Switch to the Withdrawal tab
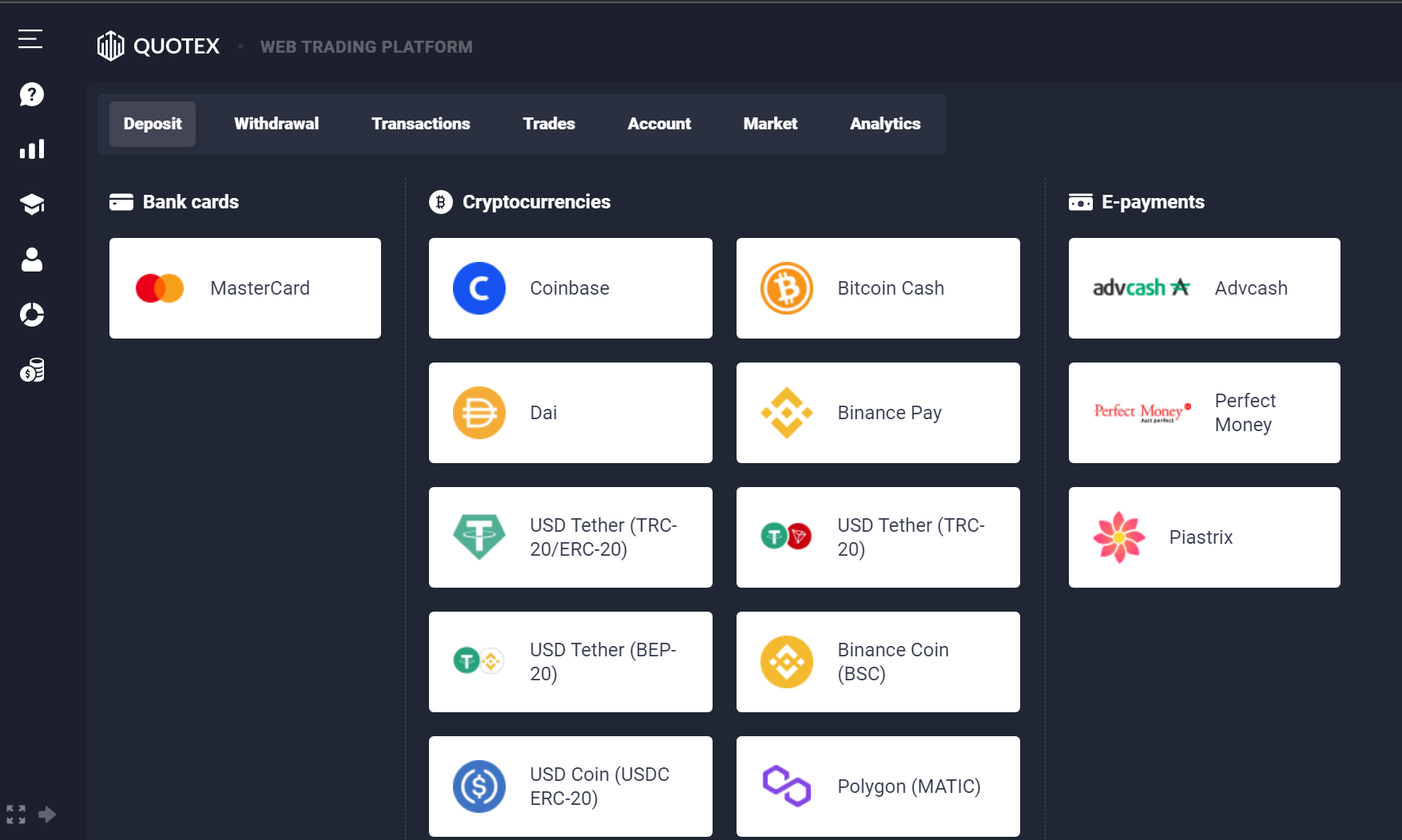The image size is (1402, 840). coord(276,124)
